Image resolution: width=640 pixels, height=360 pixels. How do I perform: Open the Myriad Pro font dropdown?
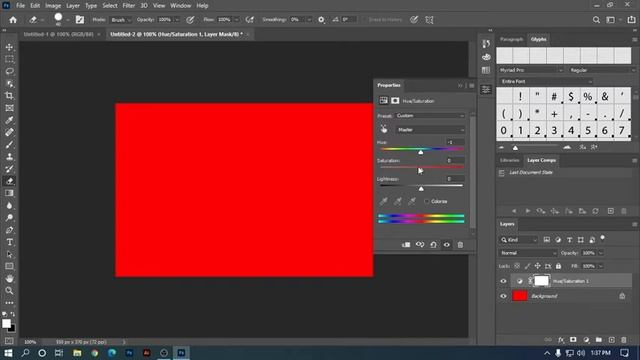coord(531,70)
